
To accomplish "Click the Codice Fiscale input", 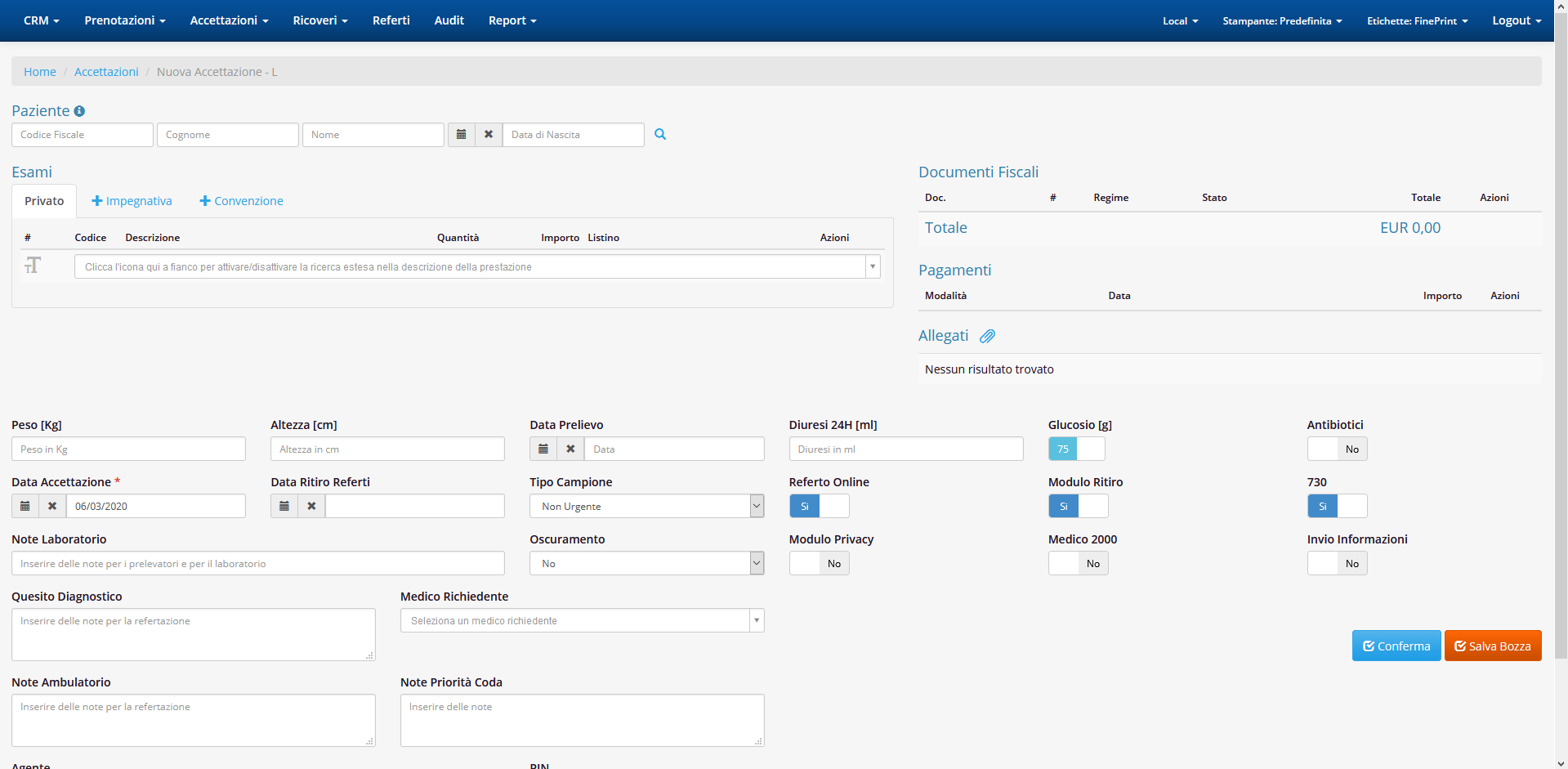I will pos(83,135).
